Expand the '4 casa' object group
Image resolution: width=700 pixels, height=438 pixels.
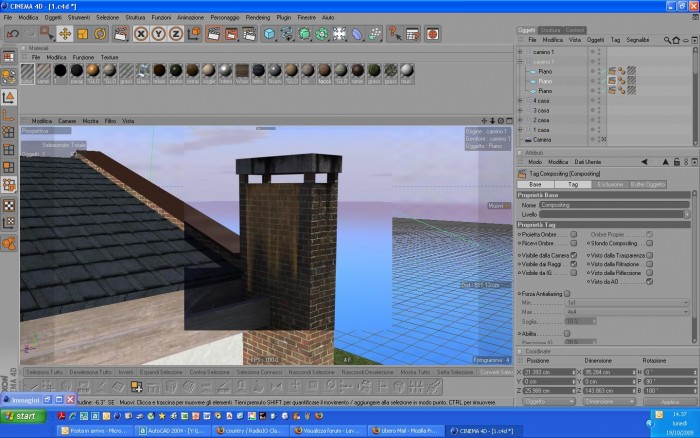[x=520, y=100]
